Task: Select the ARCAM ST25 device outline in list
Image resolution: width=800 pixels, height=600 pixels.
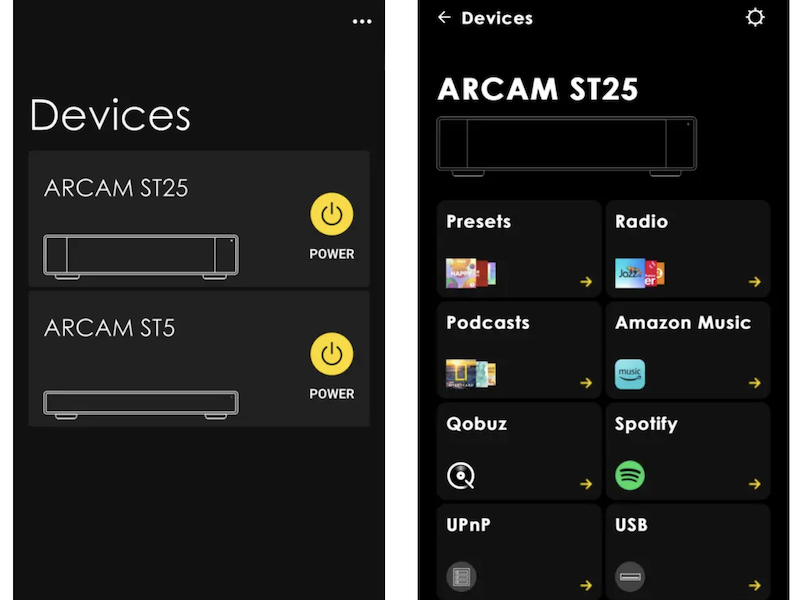Action: tap(141, 257)
